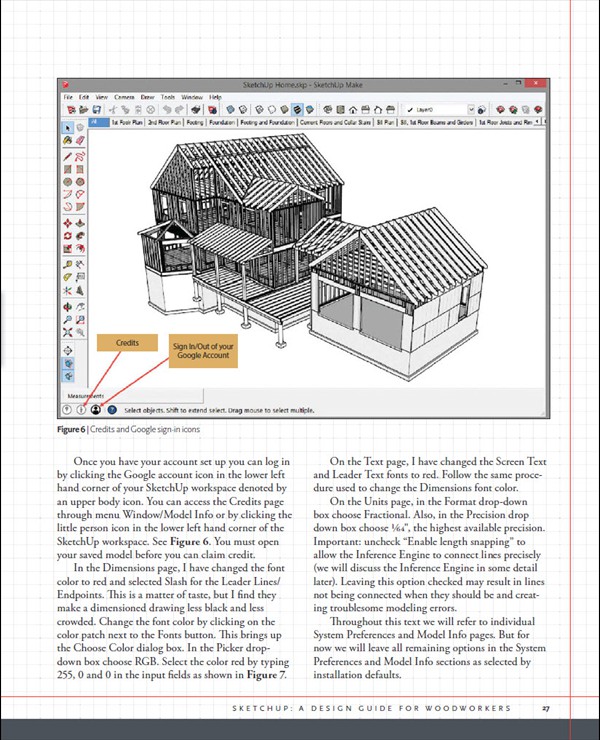Pick the Paint Bucket tool
The width and height of the screenshot is (600, 740).
pos(68,141)
